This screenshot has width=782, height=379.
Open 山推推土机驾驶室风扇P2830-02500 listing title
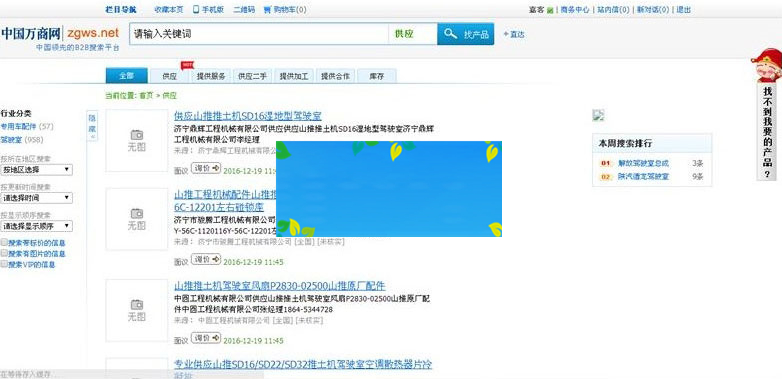tap(280, 286)
